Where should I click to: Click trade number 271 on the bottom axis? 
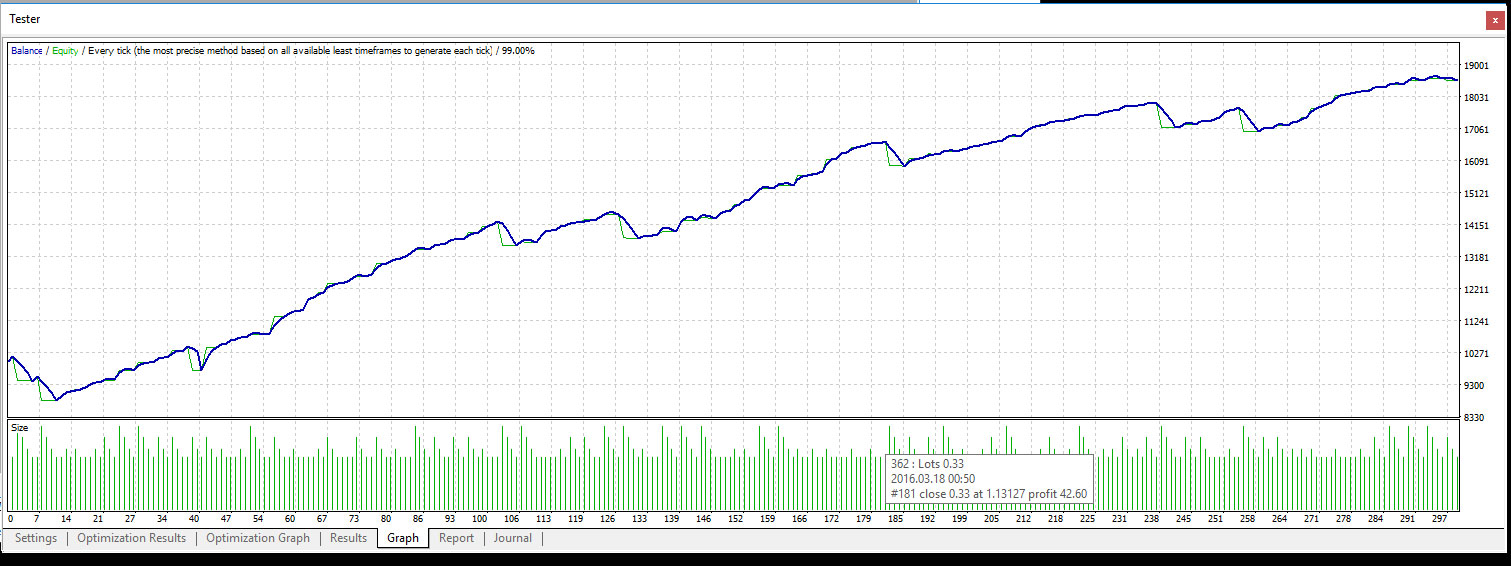(1311, 519)
